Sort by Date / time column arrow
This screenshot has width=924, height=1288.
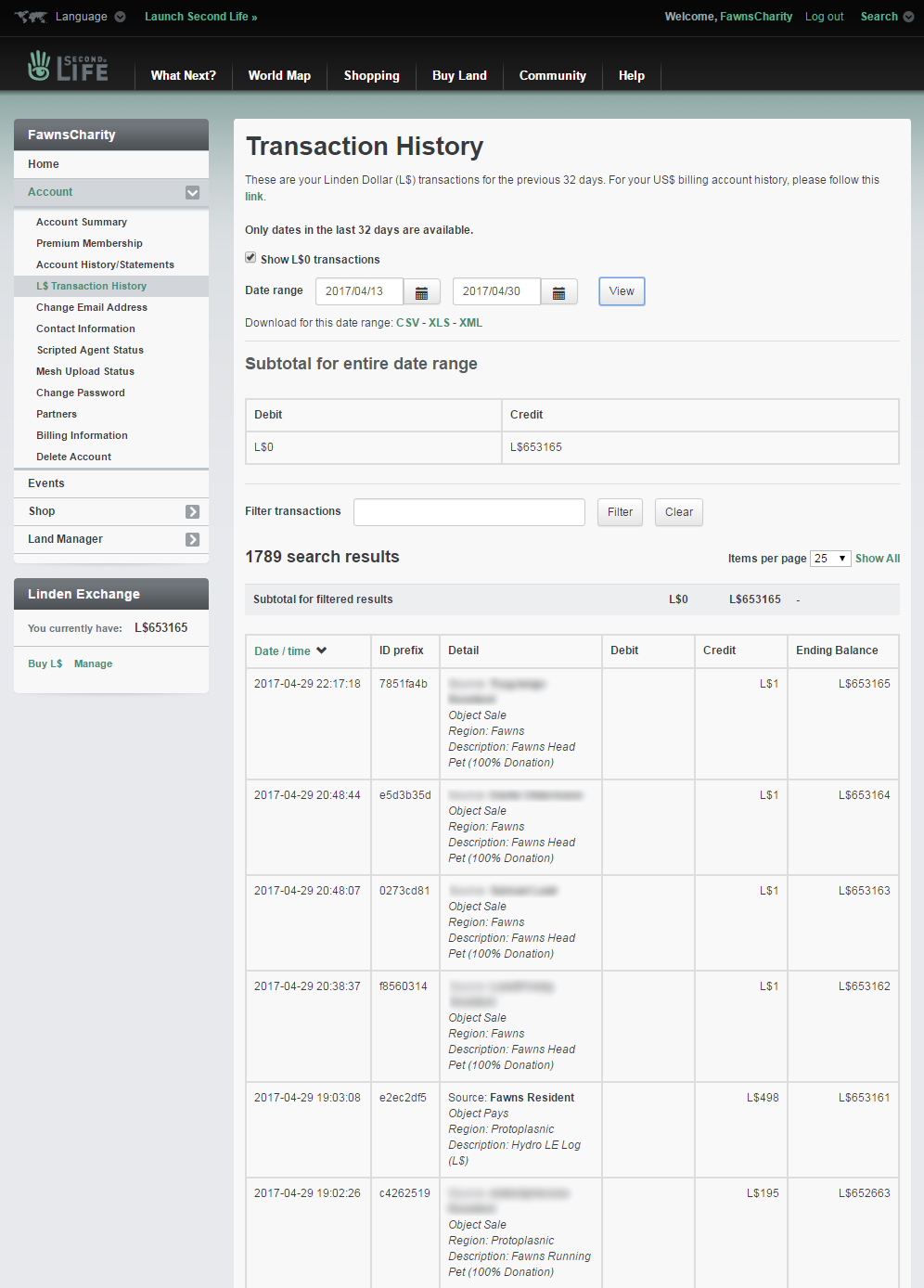321,650
